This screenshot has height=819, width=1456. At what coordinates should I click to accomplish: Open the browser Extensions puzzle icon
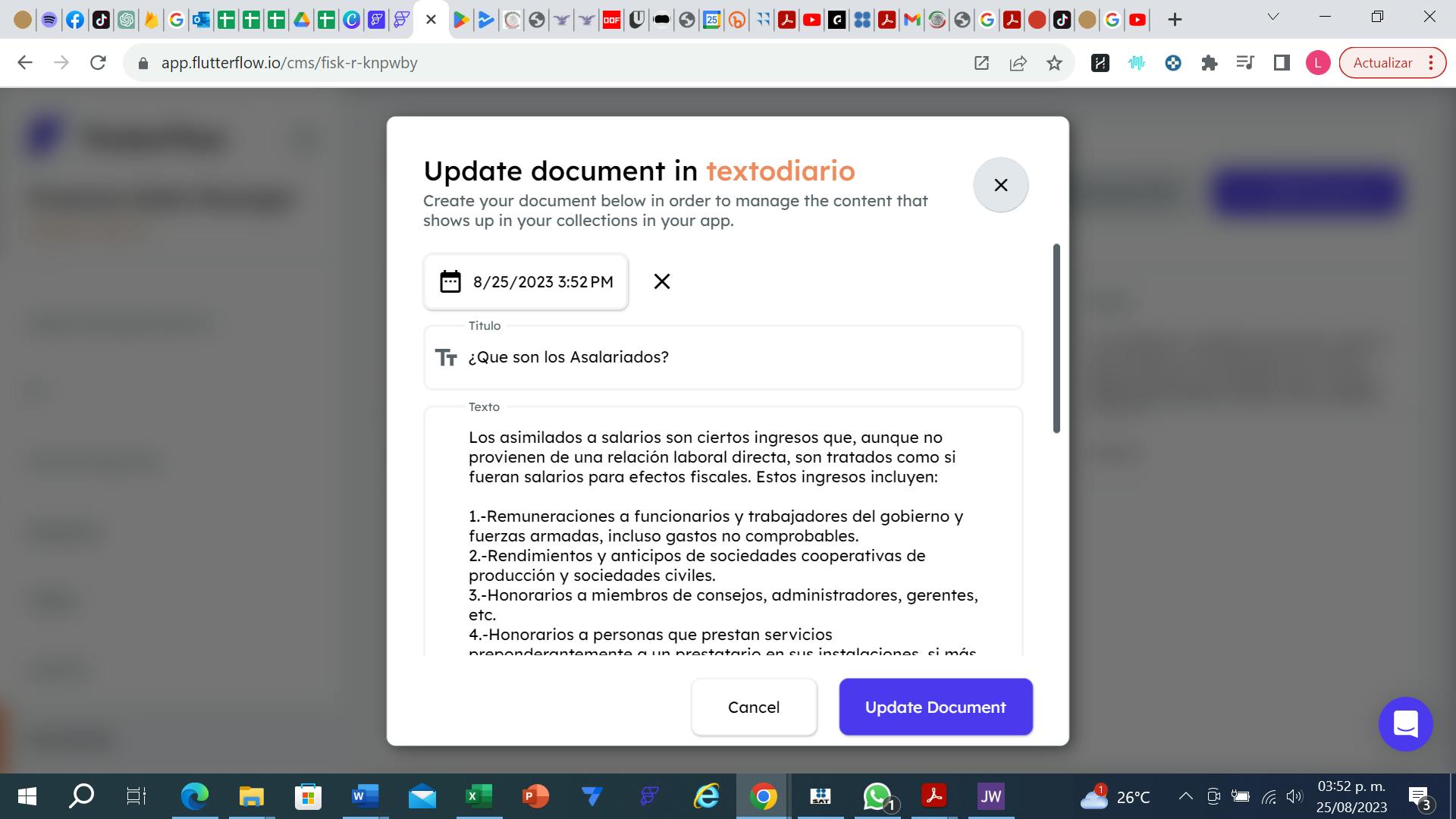click(x=1210, y=63)
